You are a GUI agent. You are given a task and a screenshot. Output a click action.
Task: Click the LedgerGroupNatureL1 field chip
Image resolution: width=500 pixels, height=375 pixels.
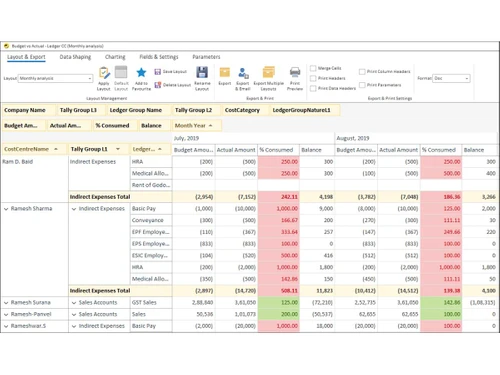[x=305, y=110]
